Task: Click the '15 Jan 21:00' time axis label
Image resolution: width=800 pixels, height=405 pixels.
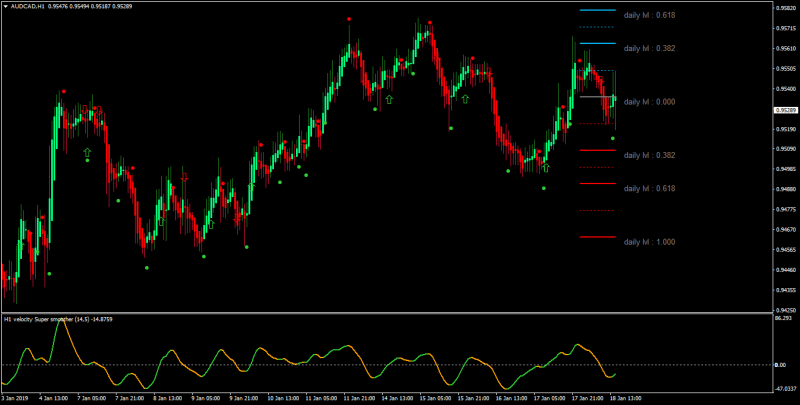Action: (x=472, y=398)
